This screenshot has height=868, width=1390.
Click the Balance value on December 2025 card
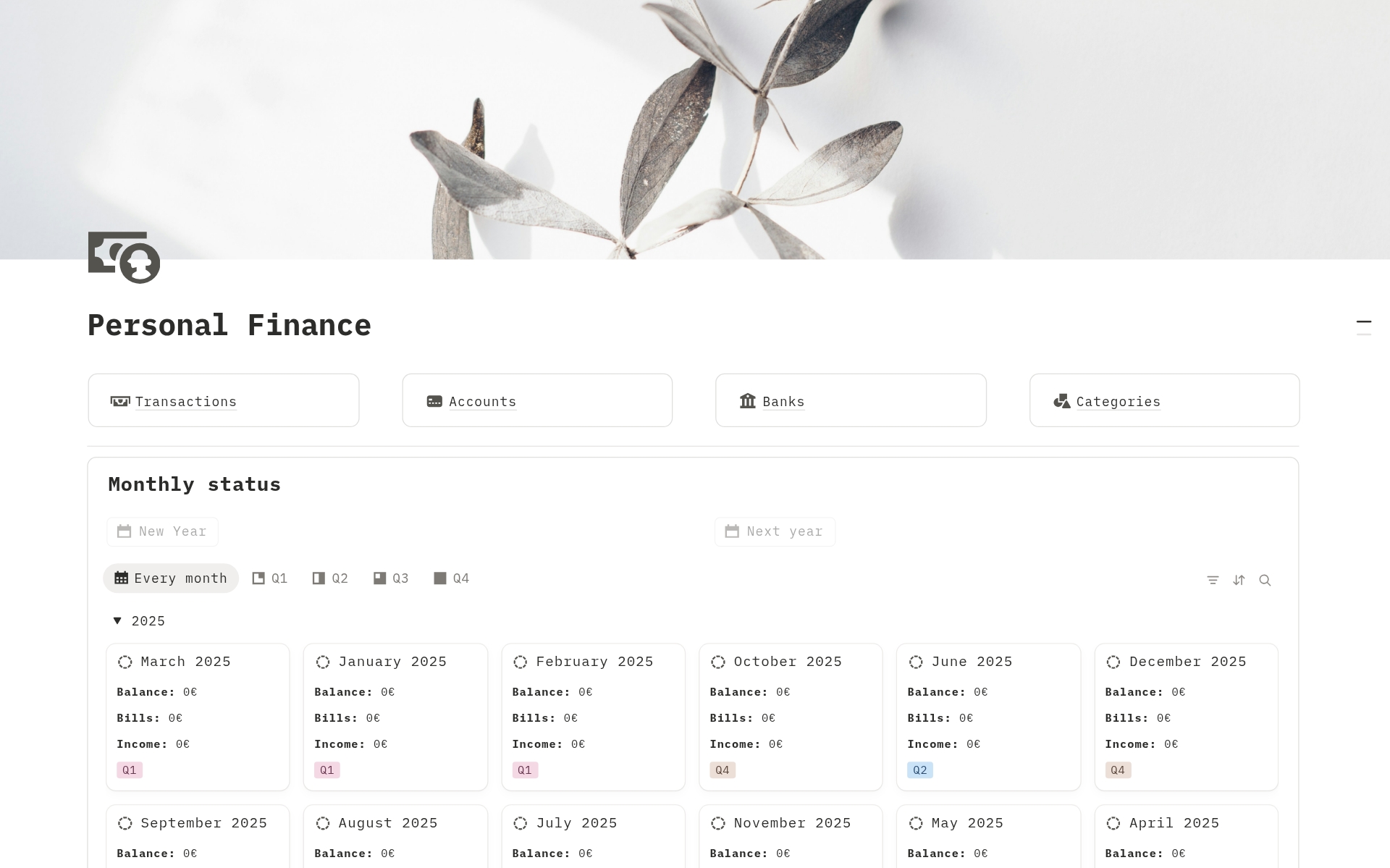tap(1178, 692)
